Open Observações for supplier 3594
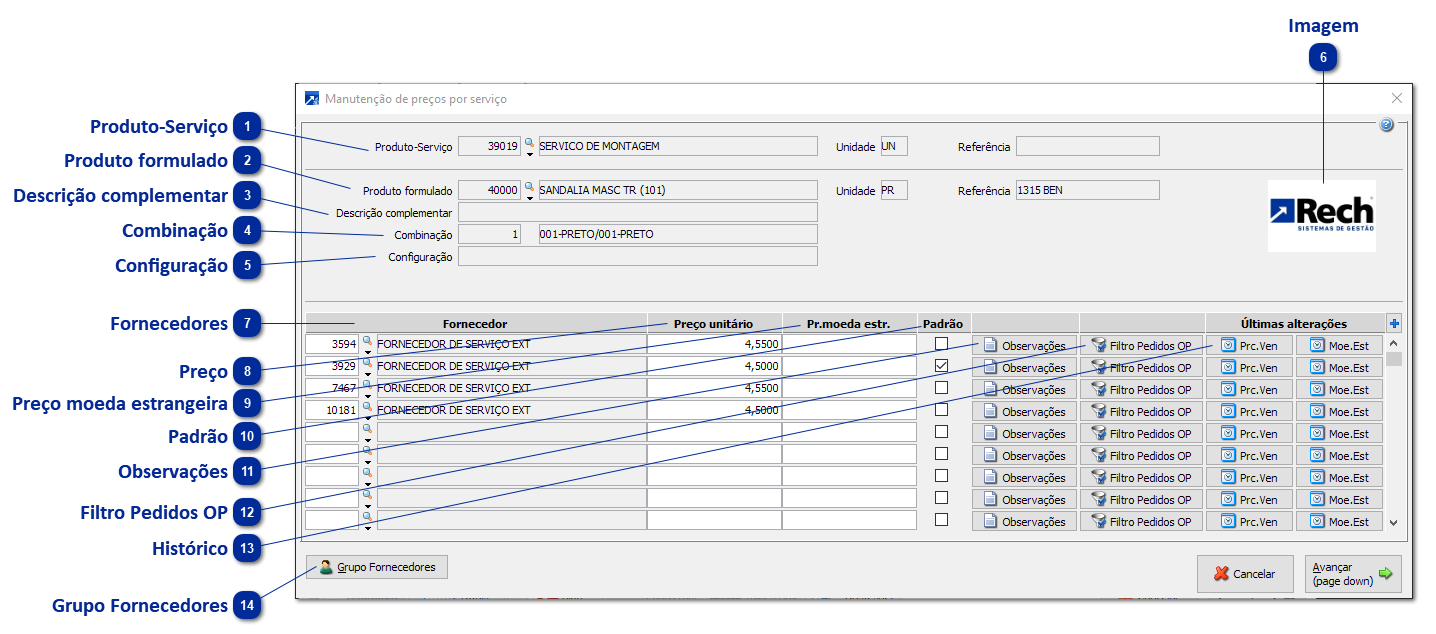 coord(1024,345)
